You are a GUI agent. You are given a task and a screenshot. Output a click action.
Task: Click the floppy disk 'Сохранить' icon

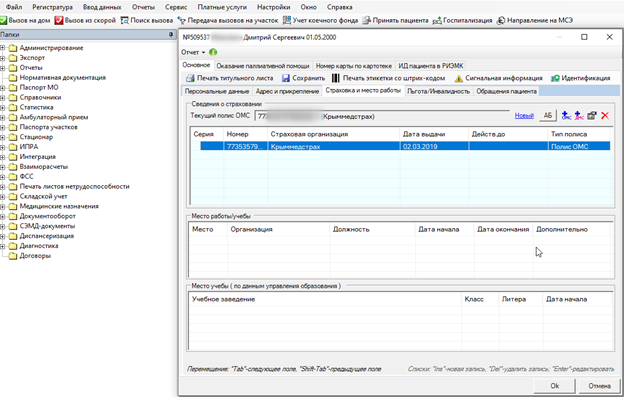[x=286, y=78]
